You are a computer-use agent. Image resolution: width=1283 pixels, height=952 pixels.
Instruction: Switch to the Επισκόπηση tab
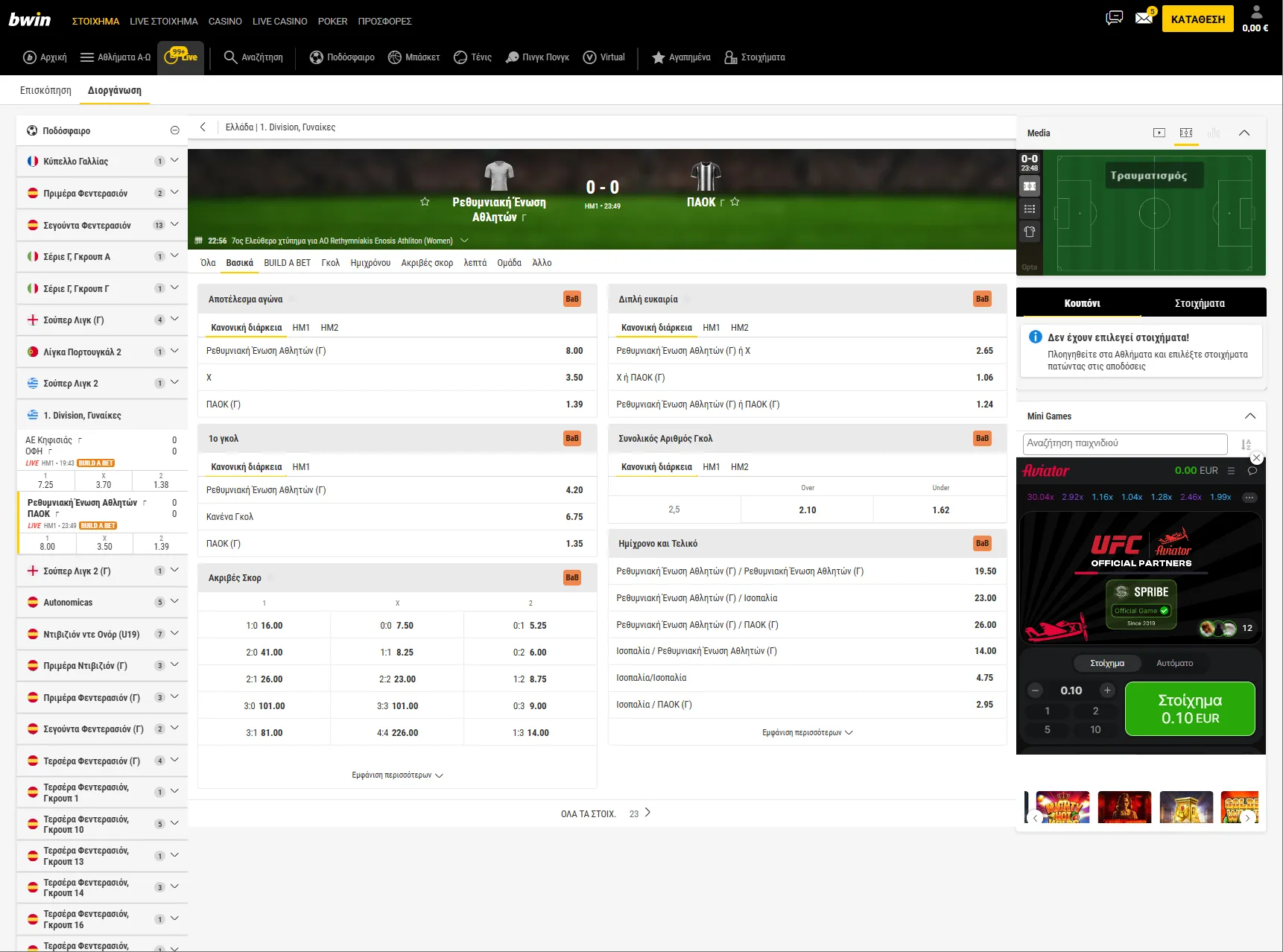45,89
